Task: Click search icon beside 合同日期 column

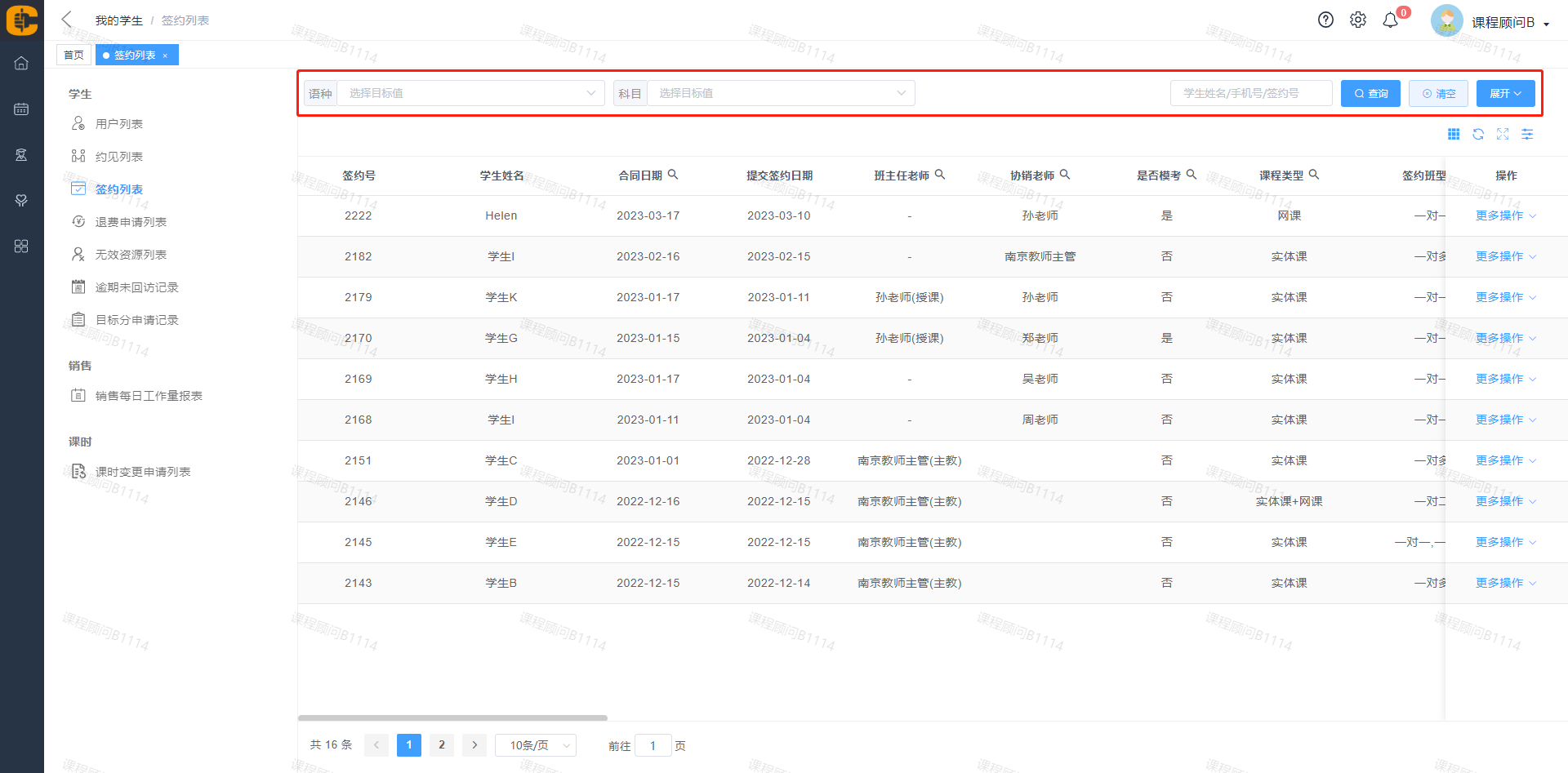Action: click(673, 175)
